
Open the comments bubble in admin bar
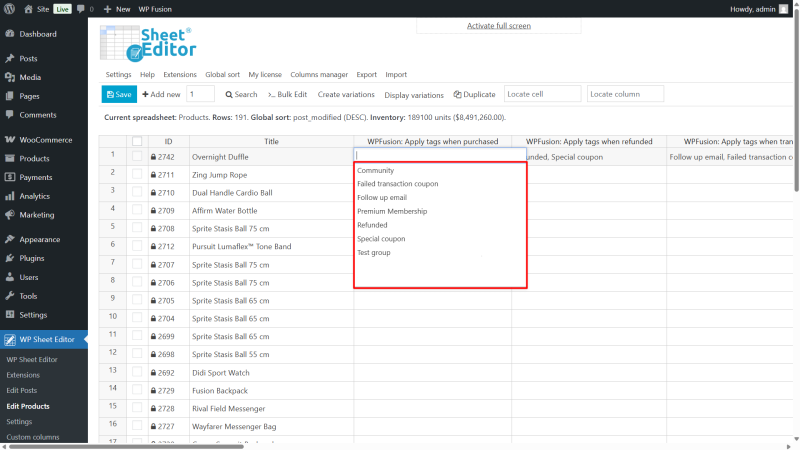tap(81, 9)
